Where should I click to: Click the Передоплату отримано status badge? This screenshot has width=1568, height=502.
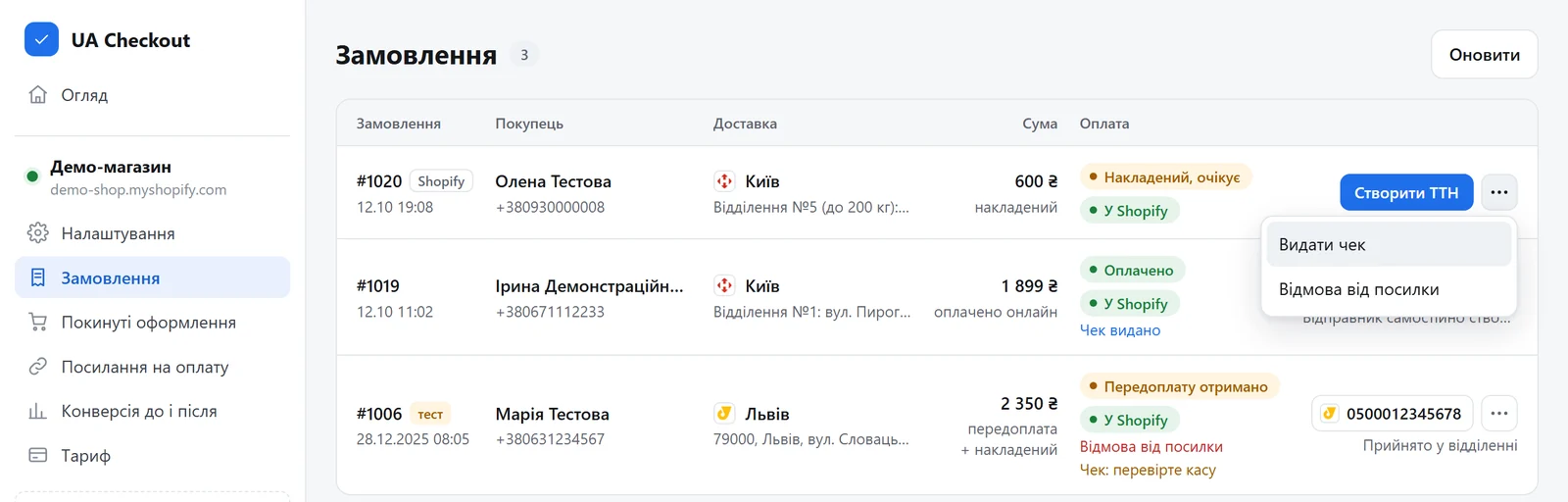click(1179, 386)
